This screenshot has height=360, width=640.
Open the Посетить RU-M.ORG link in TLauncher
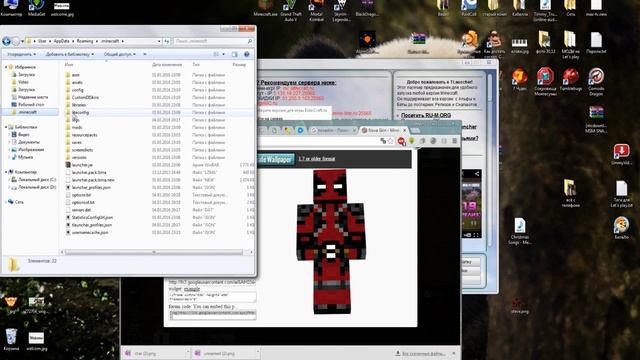(426, 116)
